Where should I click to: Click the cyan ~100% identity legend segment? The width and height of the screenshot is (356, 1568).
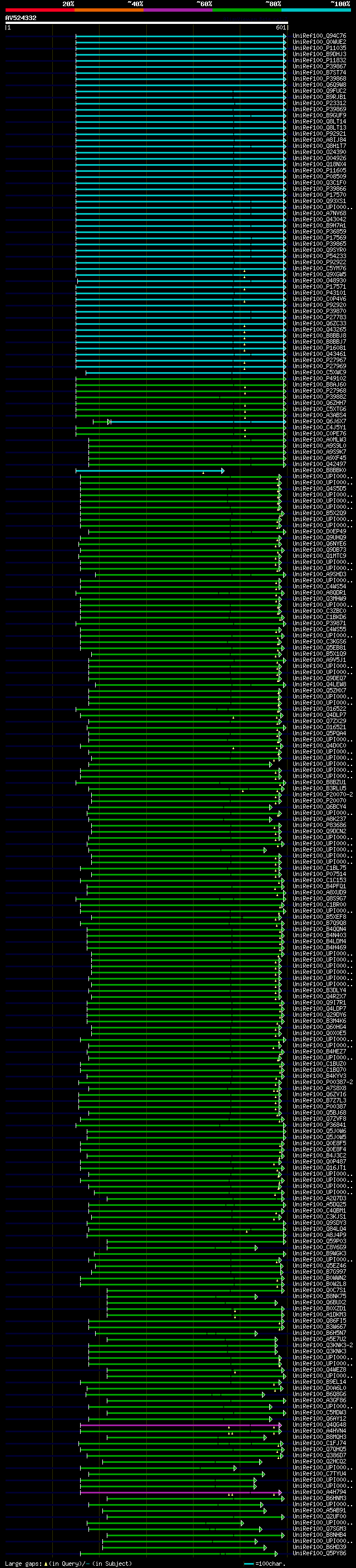pos(317,10)
